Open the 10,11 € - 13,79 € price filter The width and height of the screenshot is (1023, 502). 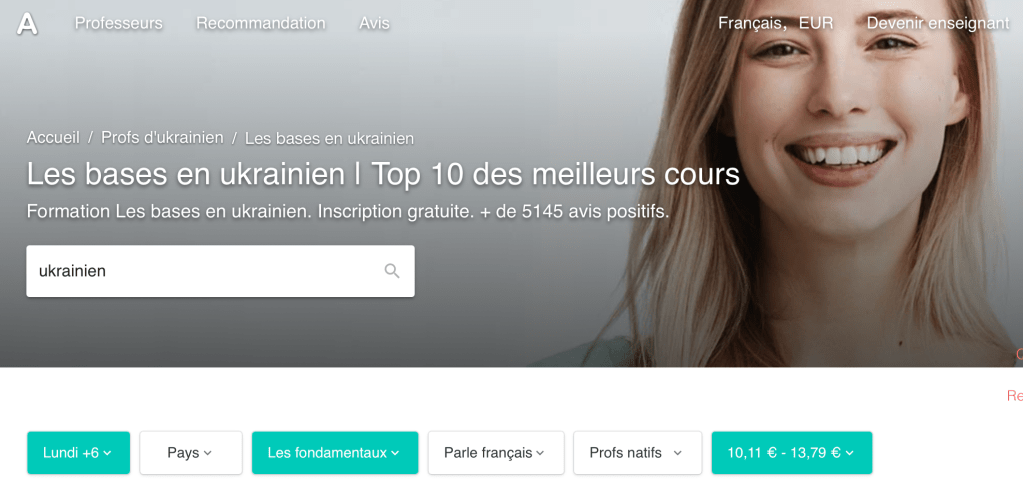[791, 452]
